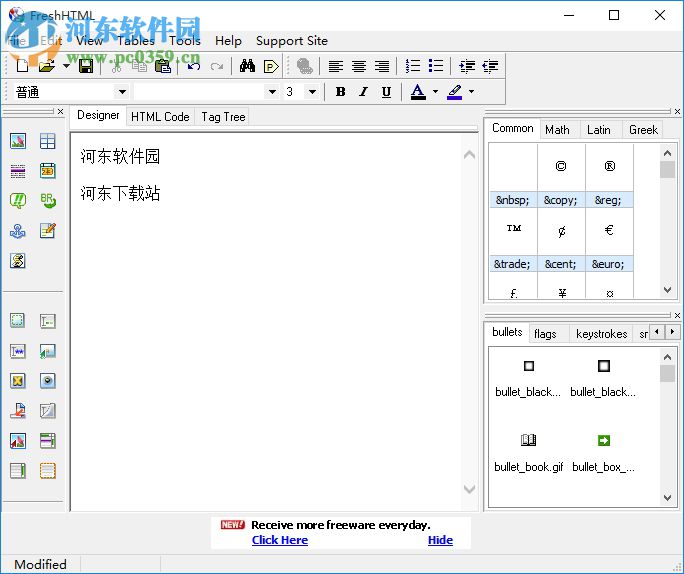
Task: Click the Insert Table icon in sidebar
Action: (x=47, y=141)
